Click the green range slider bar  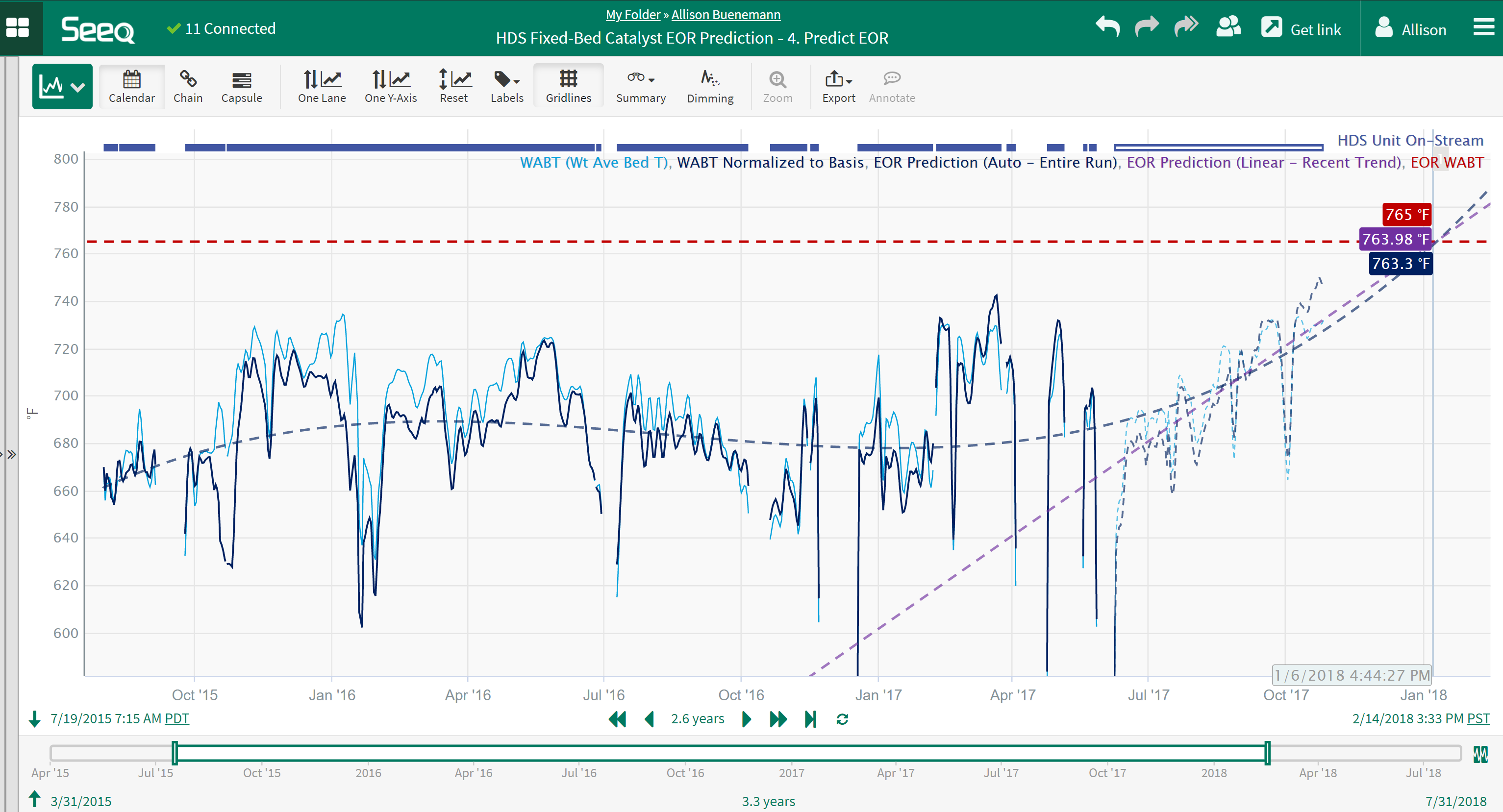tap(721, 753)
